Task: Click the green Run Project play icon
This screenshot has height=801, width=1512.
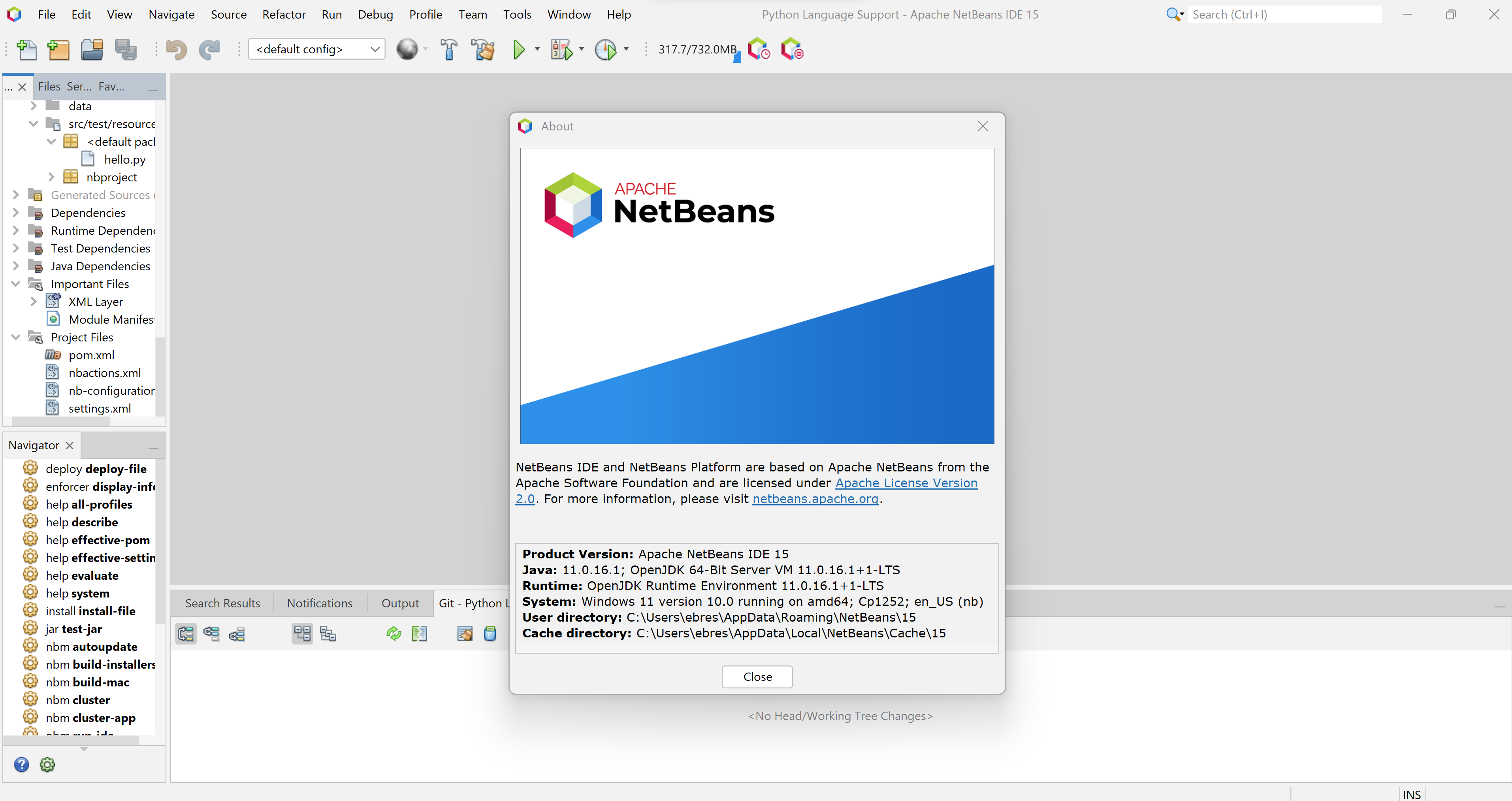Action: [x=519, y=49]
